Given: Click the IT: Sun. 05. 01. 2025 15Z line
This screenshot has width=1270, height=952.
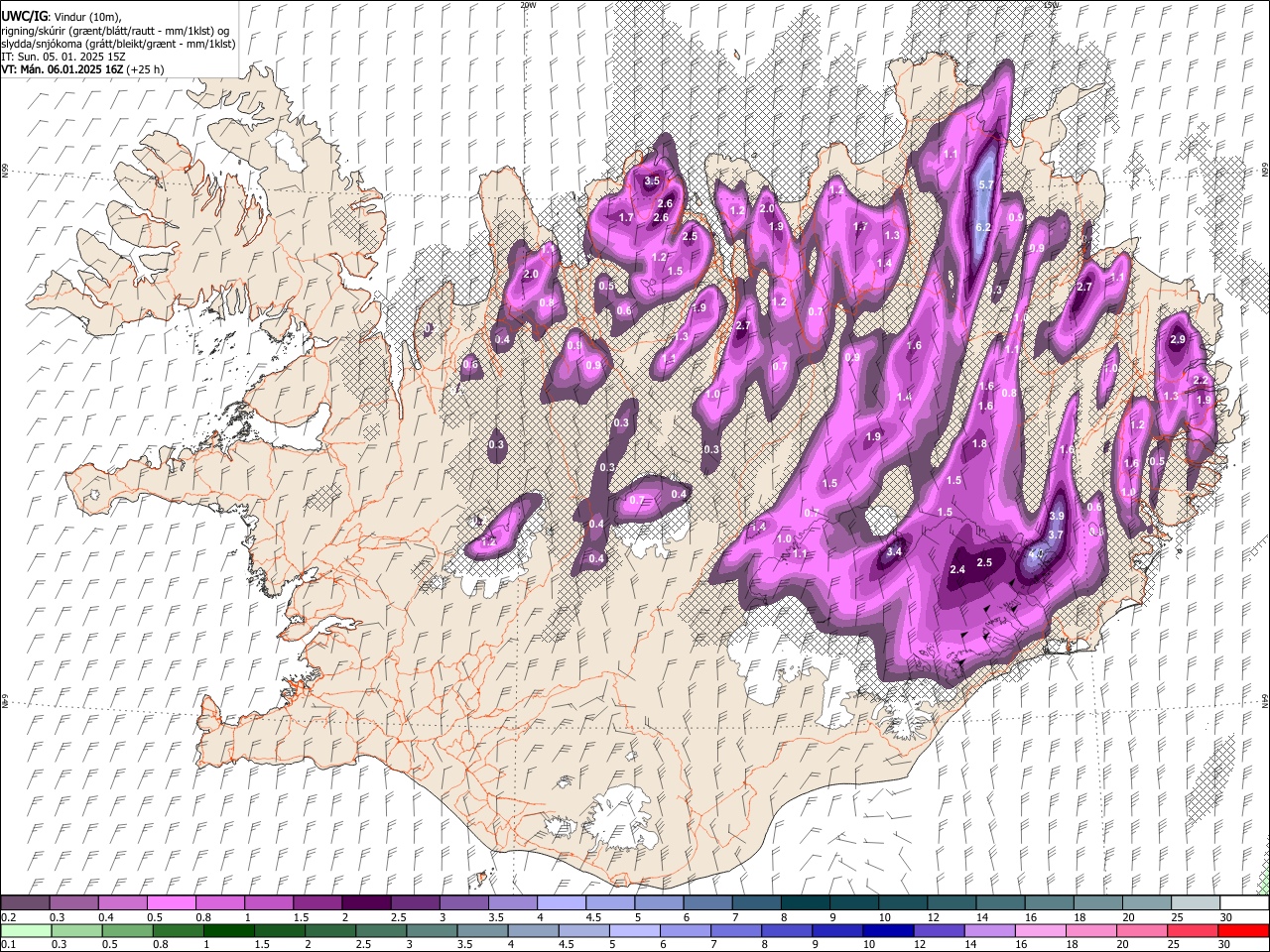Looking at the screenshot, I should coord(63,57).
